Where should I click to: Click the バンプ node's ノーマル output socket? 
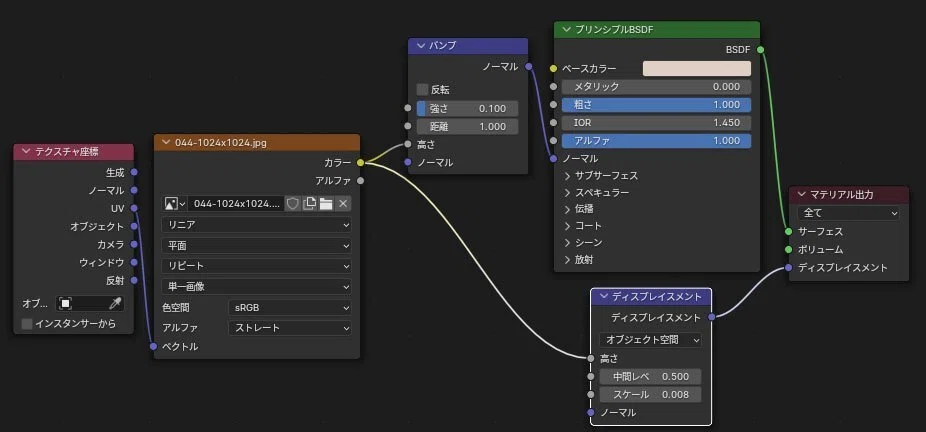528,67
